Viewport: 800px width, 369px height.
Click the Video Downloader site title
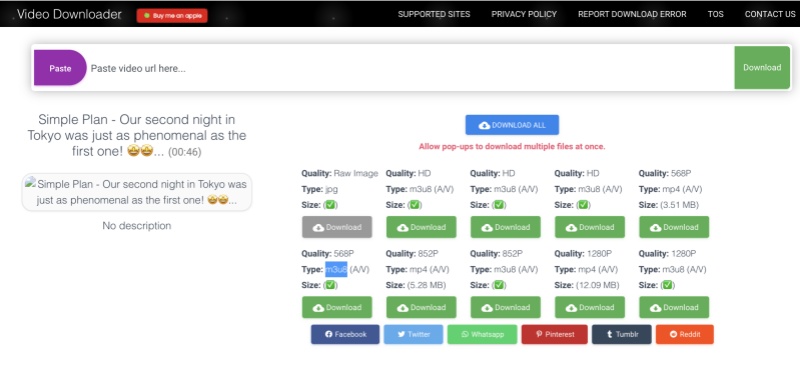[x=69, y=14]
